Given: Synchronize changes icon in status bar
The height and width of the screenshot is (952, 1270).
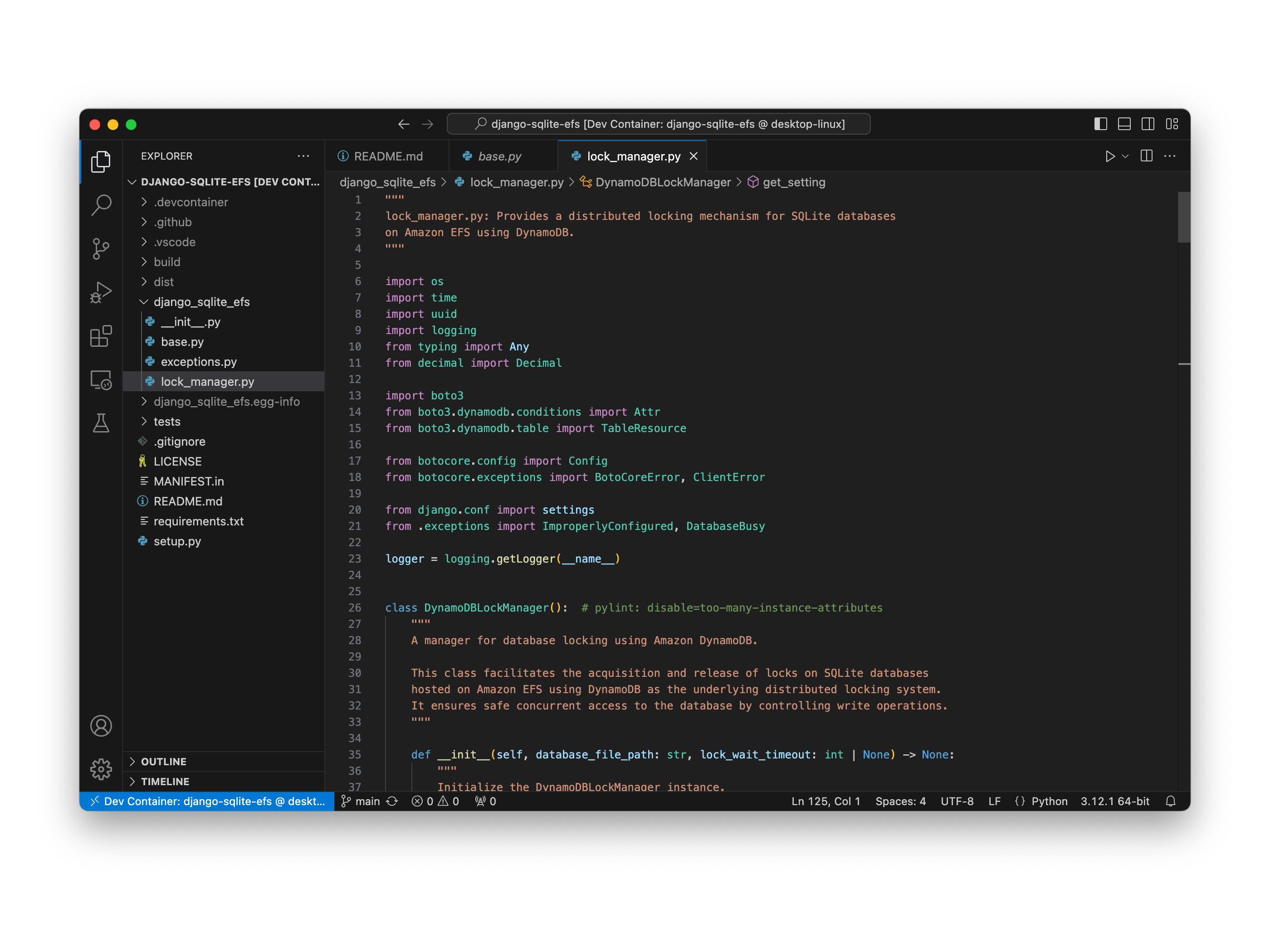Looking at the screenshot, I should [x=391, y=801].
